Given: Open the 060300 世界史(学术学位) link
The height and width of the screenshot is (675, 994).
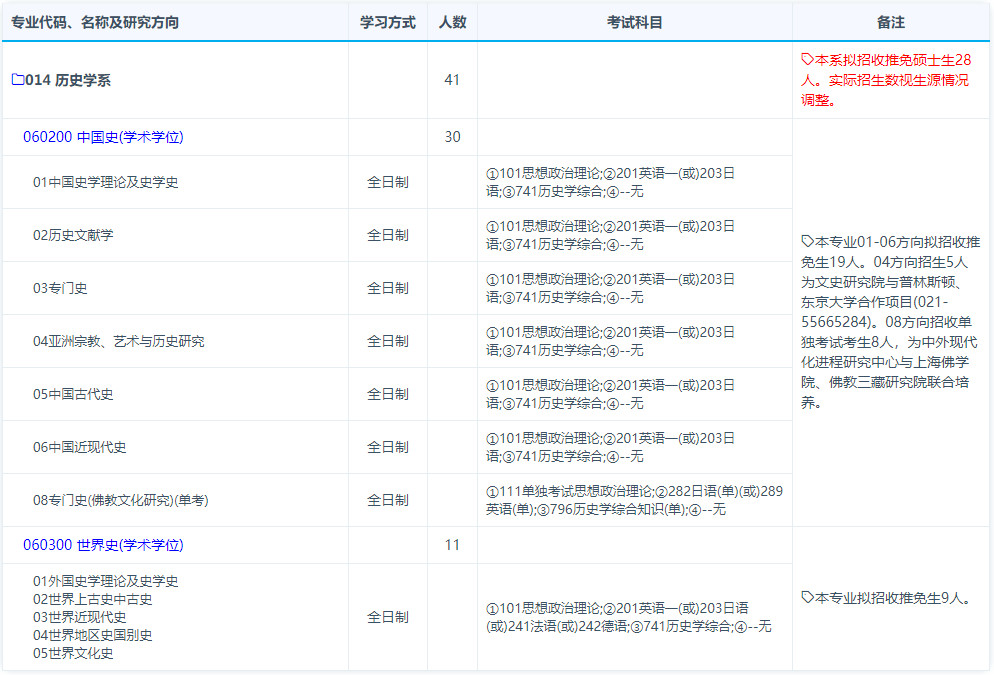Looking at the screenshot, I should click(x=103, y=545).
